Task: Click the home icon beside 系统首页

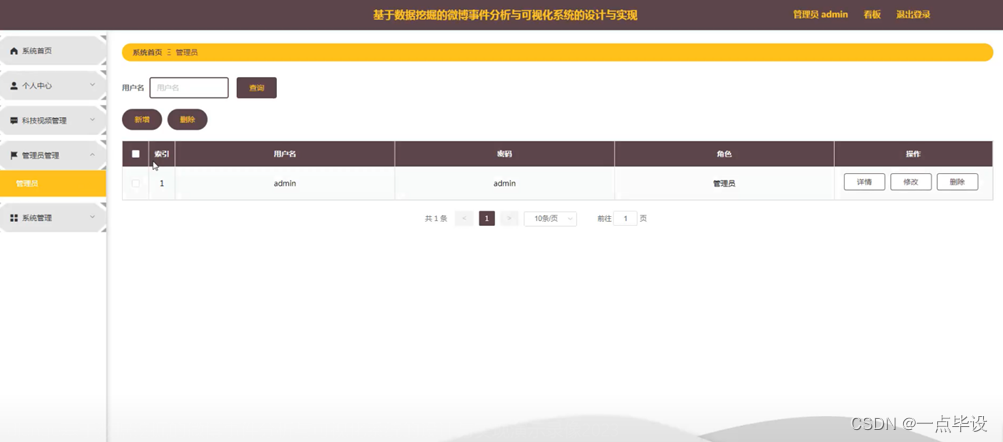Action: point(14,51)
